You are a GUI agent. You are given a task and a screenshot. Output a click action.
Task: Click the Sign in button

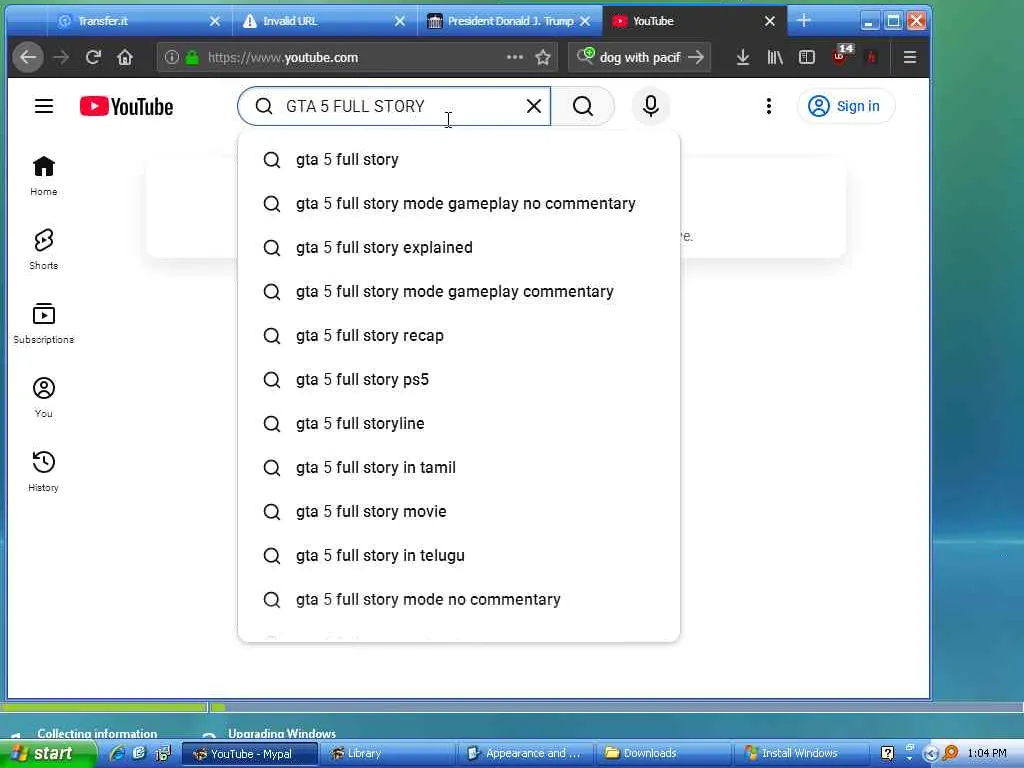click(846, 106)
